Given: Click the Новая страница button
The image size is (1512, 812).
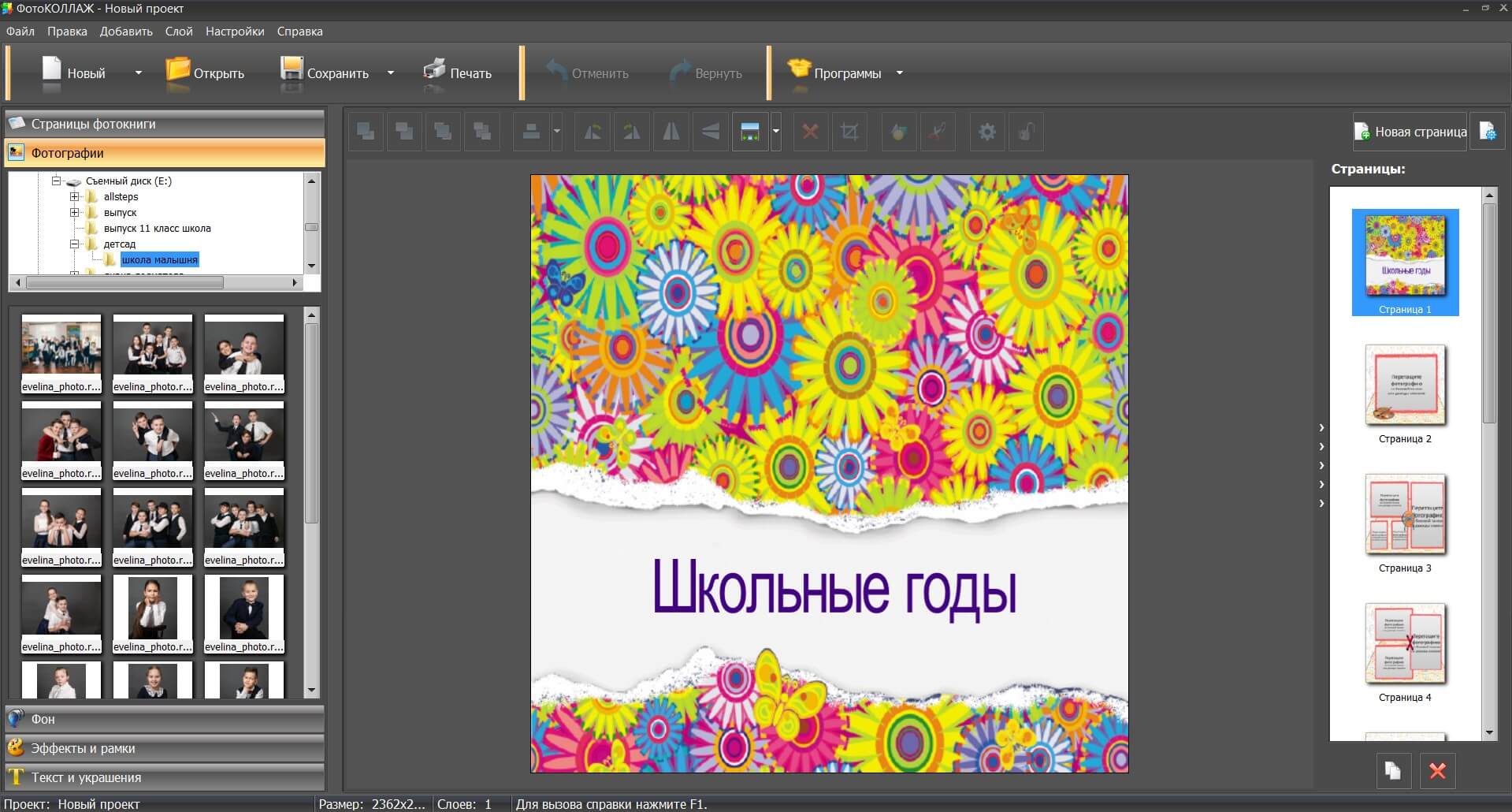Looking at the screenshot, I should pos(1410,132).
